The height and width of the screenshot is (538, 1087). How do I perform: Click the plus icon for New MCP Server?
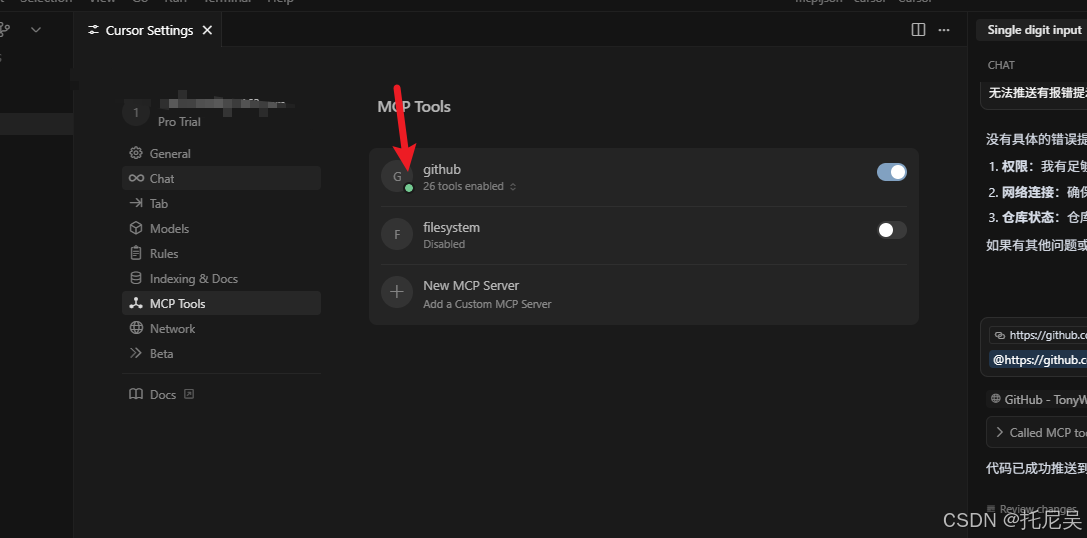pyautogui.click(x=397, y=292)
